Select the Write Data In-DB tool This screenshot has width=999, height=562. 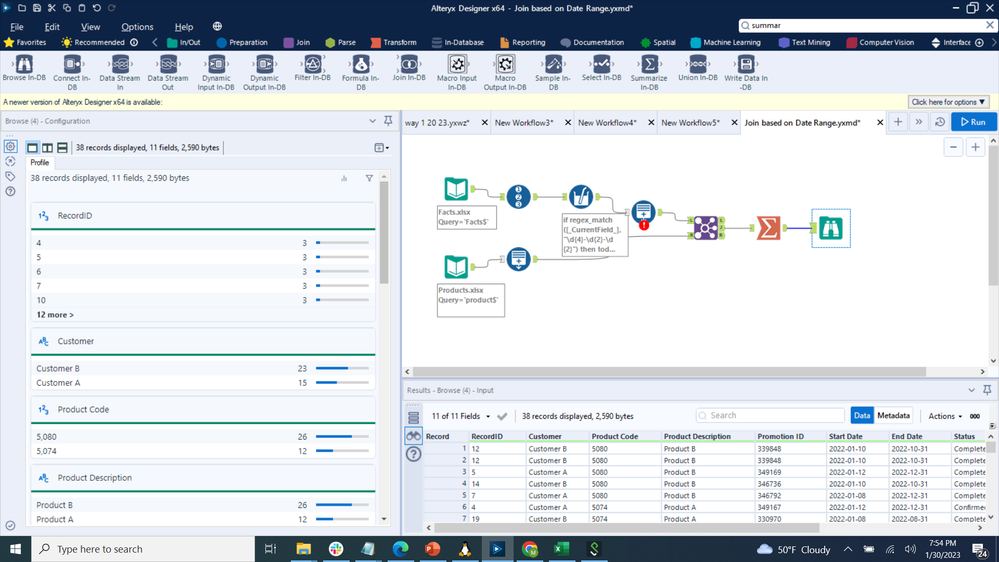pos(745,72)
